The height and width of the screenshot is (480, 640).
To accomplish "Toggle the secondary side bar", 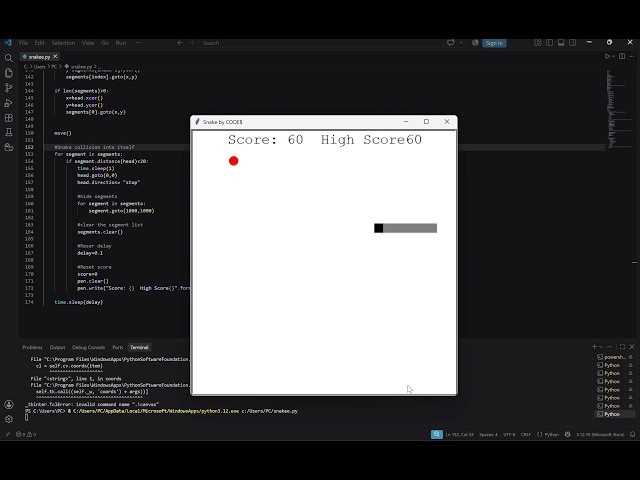I will pos(573,42).
